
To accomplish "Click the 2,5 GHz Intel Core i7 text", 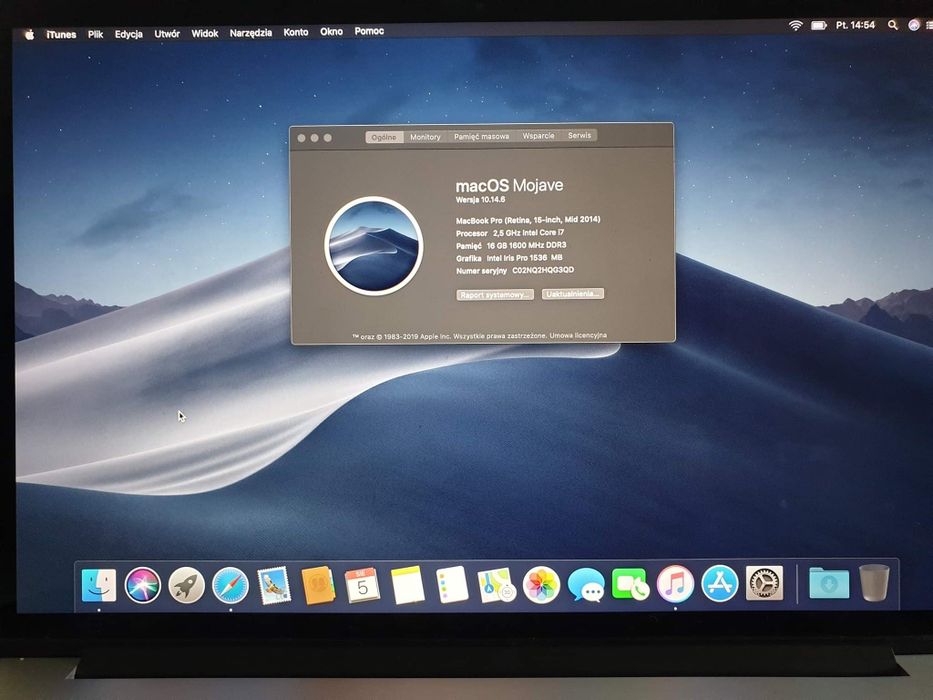I will (528, 233).
